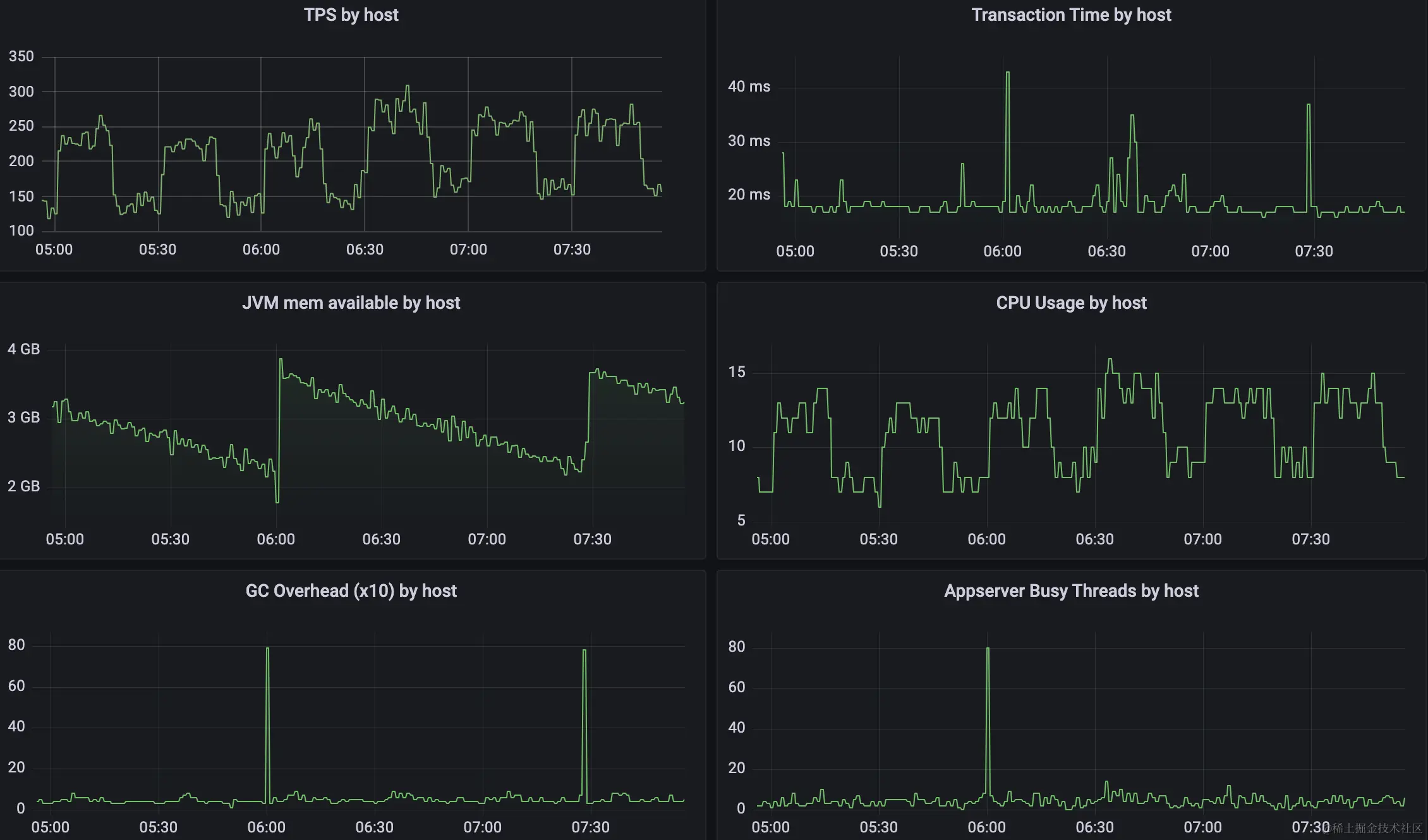Screen dimensions: 1428x840
Task: Select the GC Overhead spike near 06:00
Action: (x=268, y=651)
